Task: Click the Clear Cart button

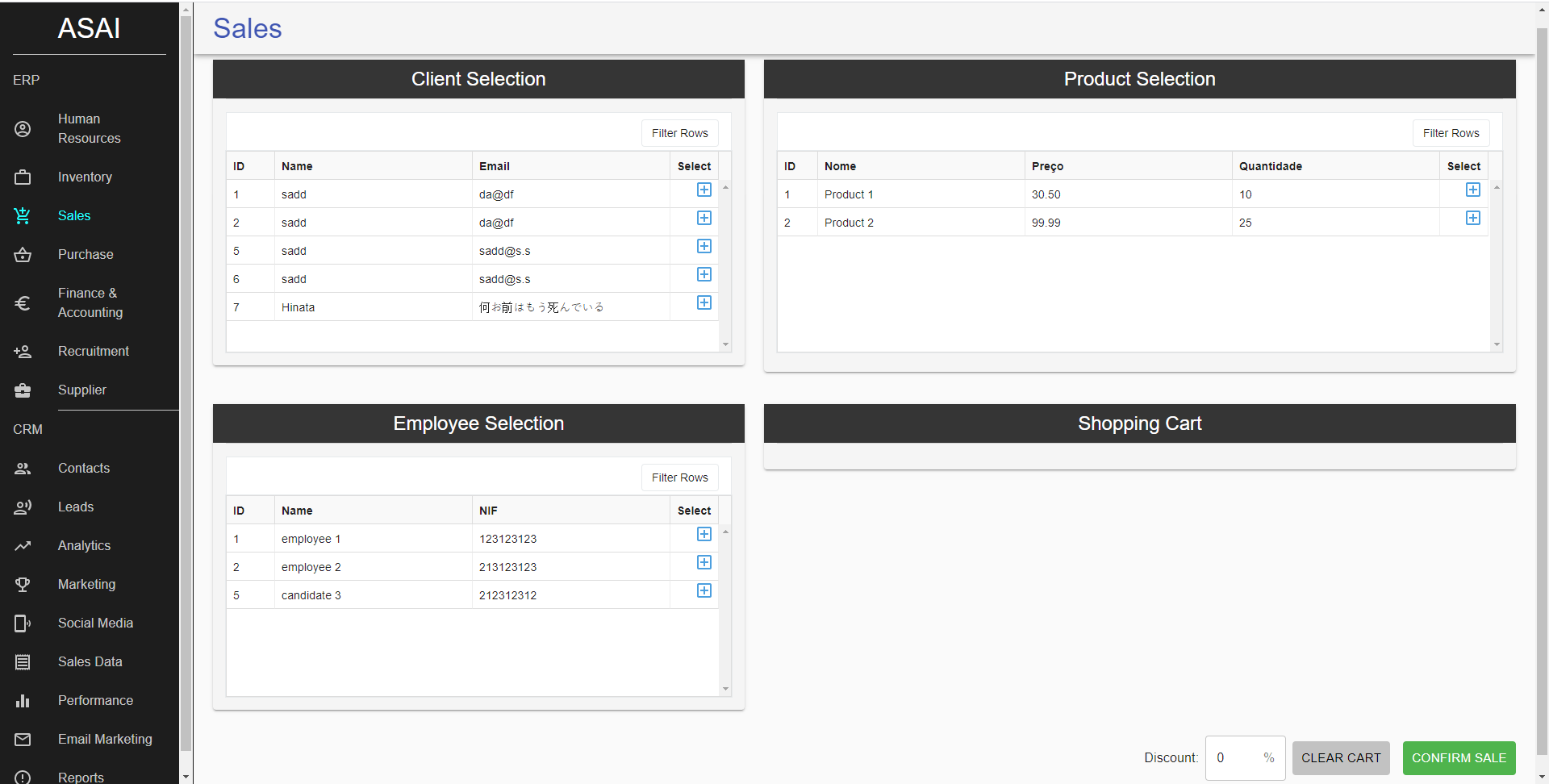Action: pyautogui.click(x=1340, y=758)
